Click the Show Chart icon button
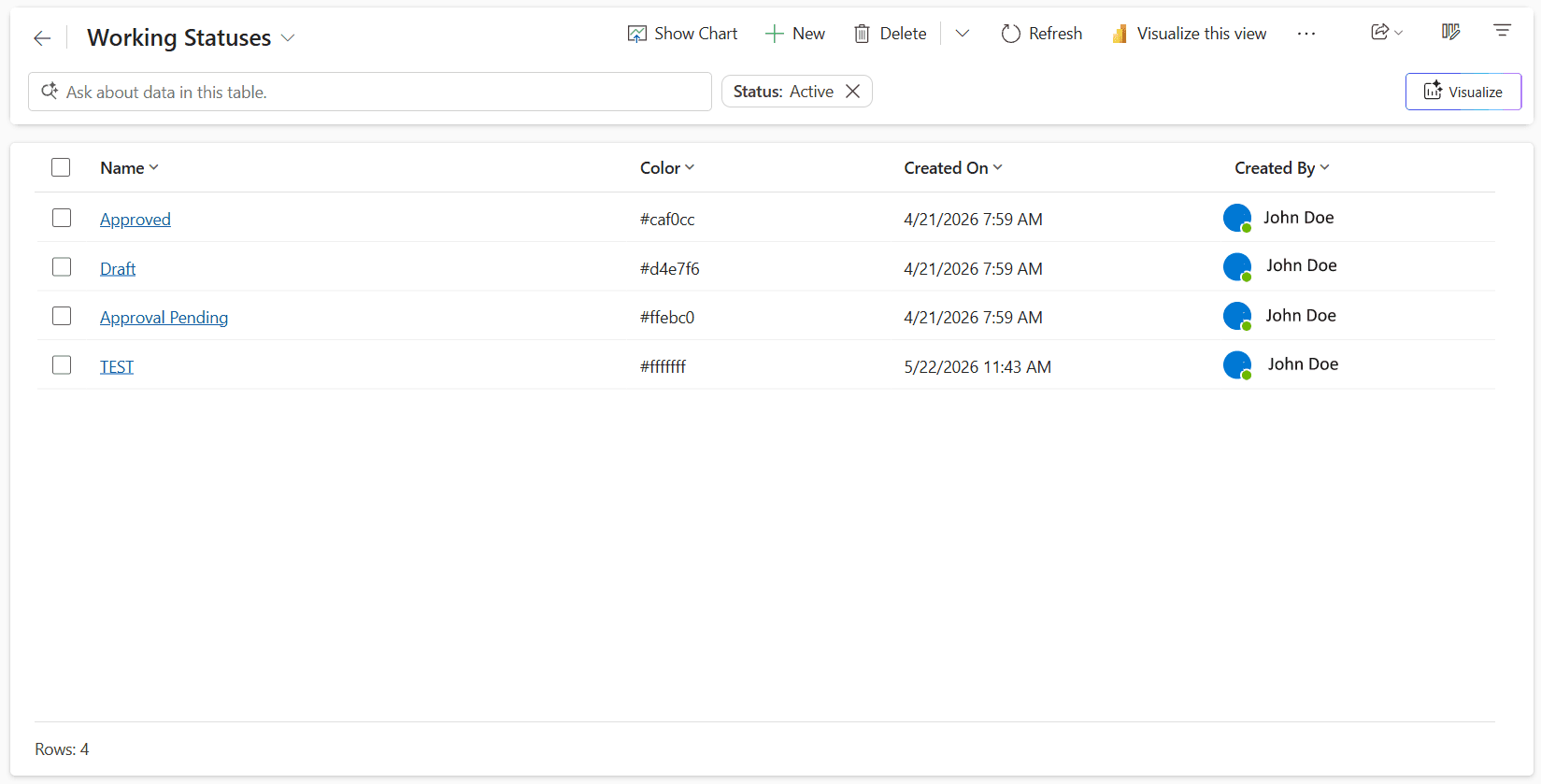The height and width of the screenshot is (784, 1541). tap(682, 34)
